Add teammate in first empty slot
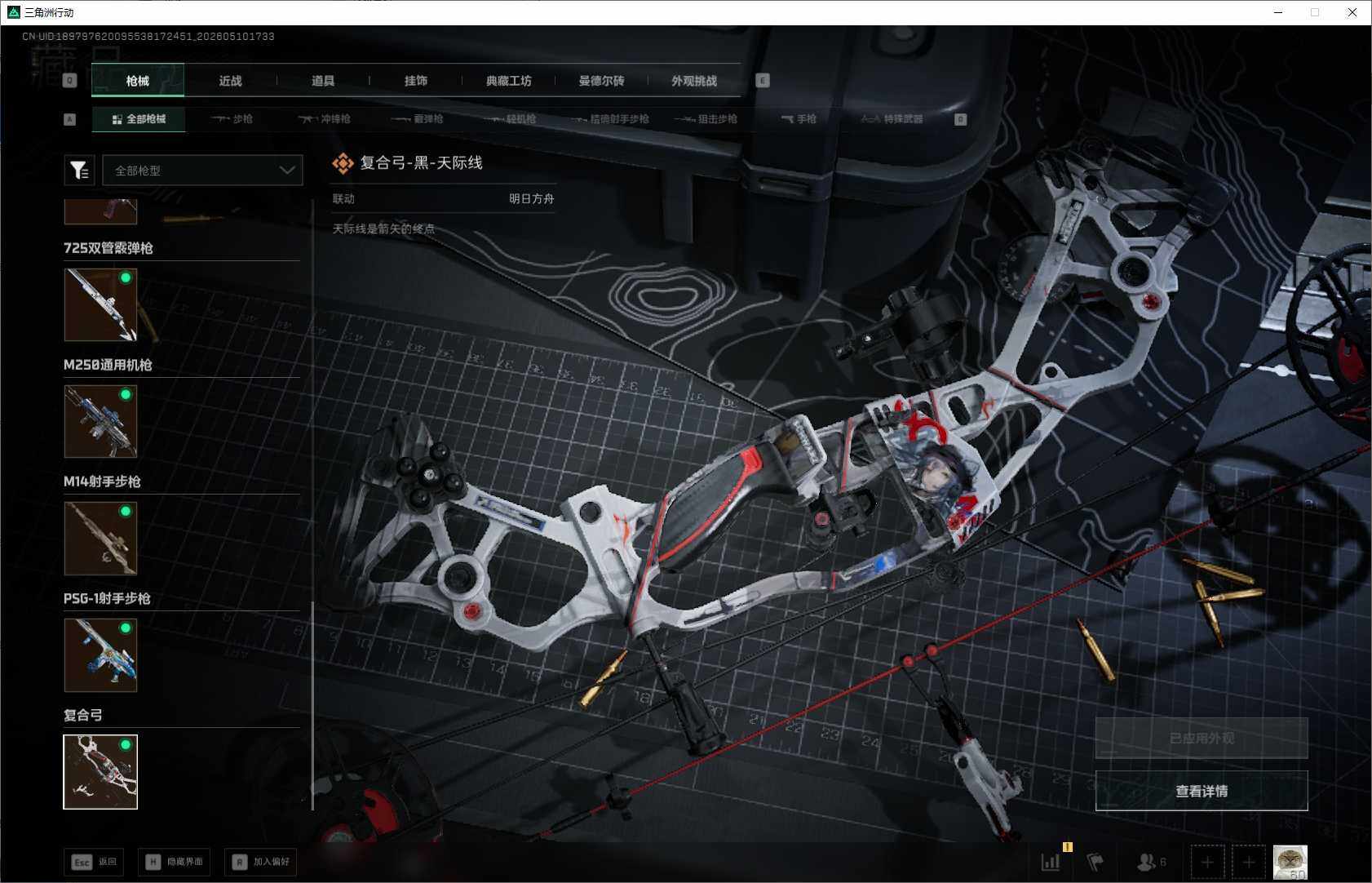Screen dimensions: 1372x883 [1207, 862]
